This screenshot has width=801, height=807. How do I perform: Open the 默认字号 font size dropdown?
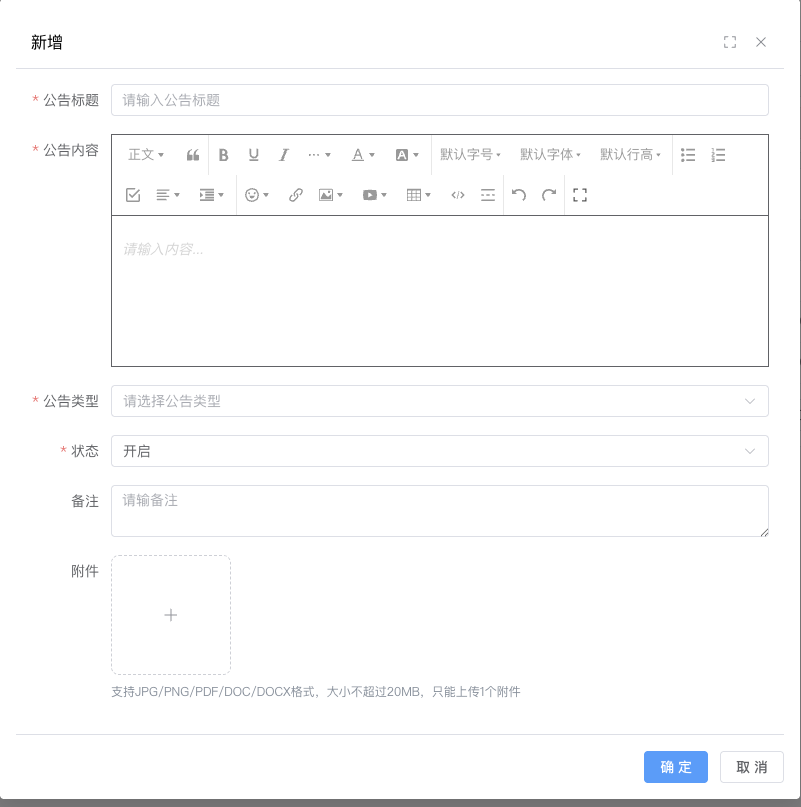(470, 155)
